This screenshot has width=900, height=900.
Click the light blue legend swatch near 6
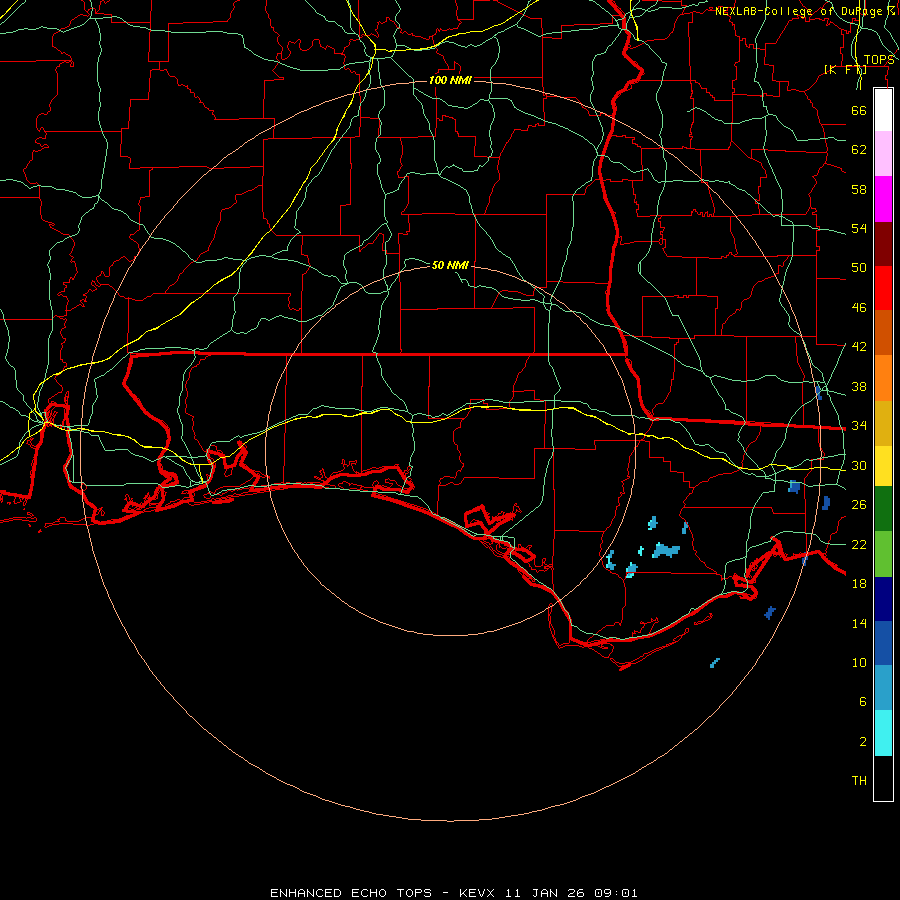pos(883,688)
